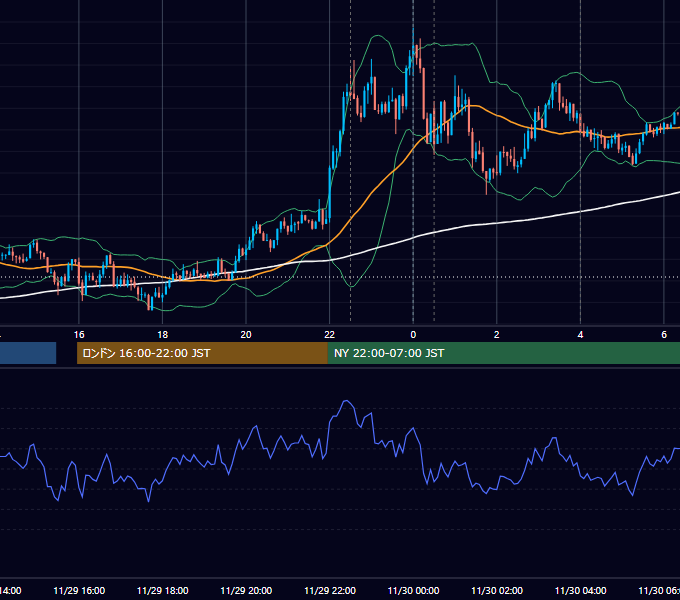
Task: Click the highest candle wick at 00:00
Action: [413, 35]
